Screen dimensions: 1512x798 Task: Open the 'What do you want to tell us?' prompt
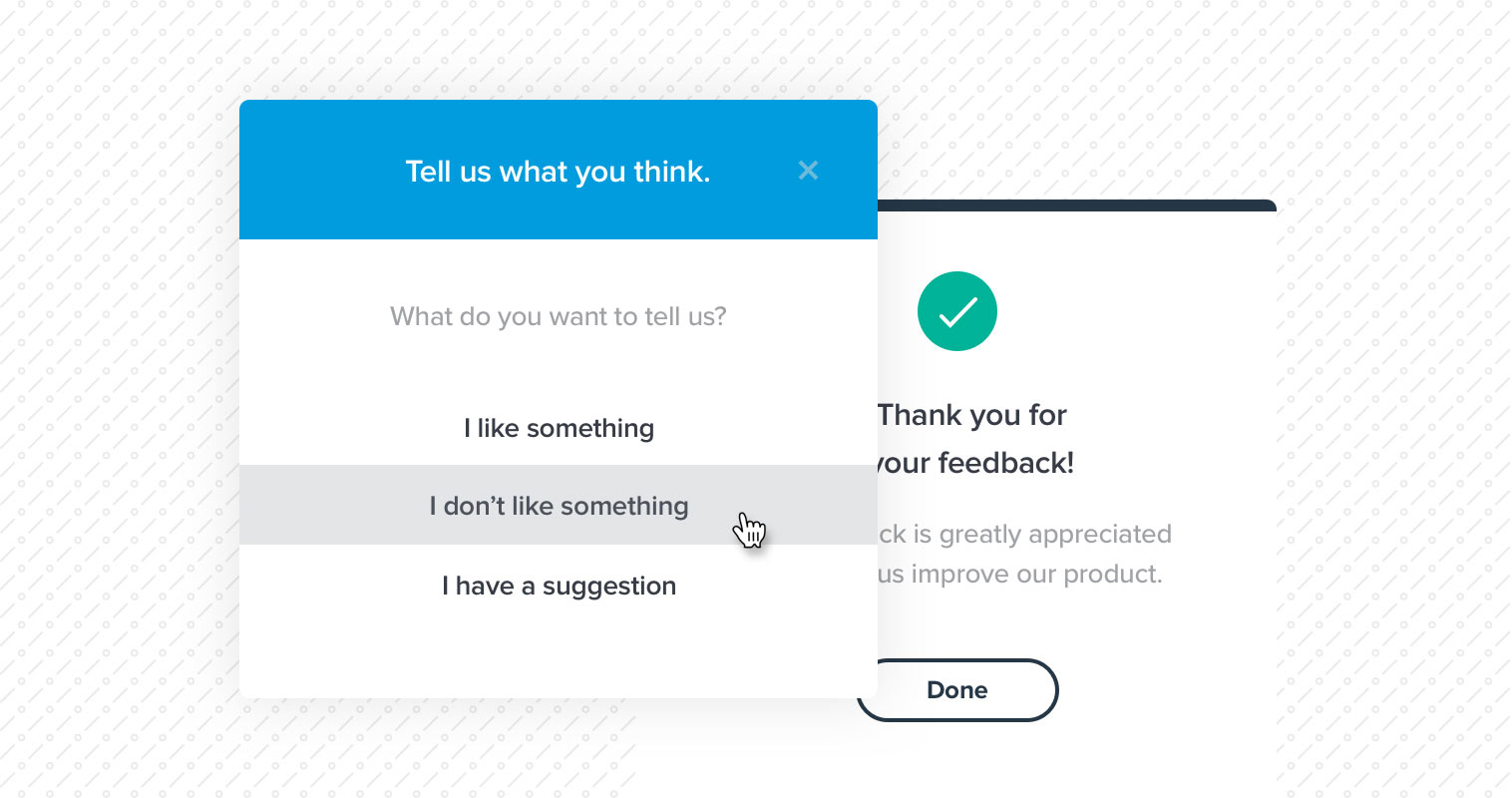pos(558,316)
